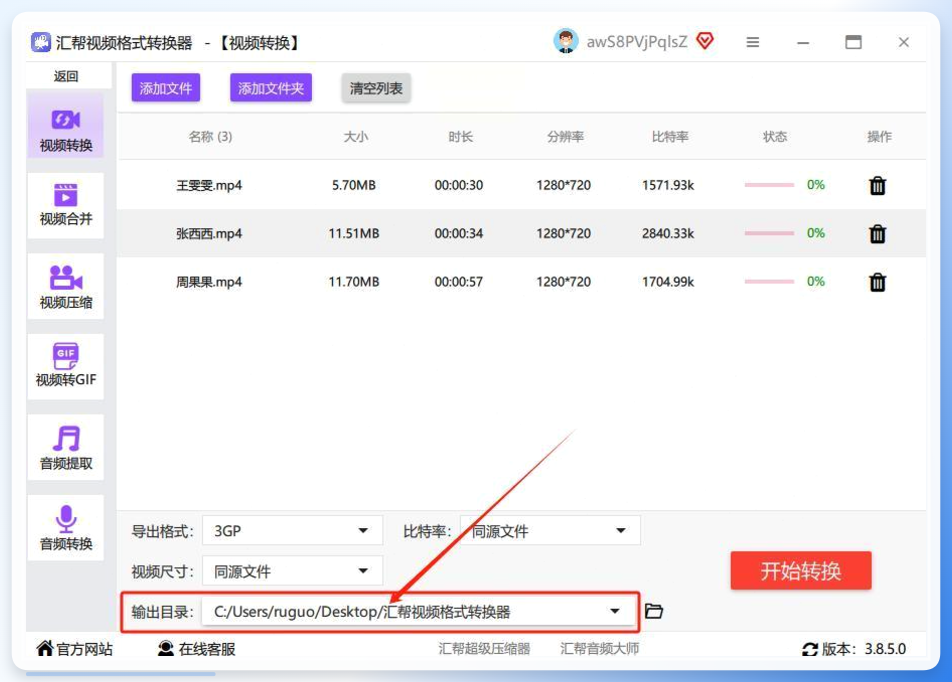The width and height of the screenshot is (952, 682).
Task: Click the red 开始转换 button
Action: tap(801, 570)
